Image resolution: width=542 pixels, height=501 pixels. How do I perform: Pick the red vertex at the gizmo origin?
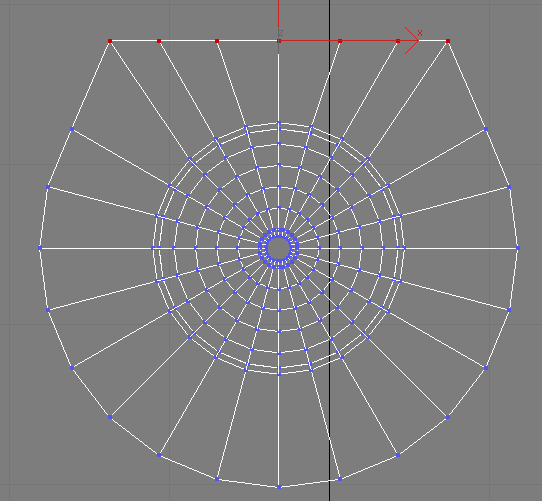[279, 41]
